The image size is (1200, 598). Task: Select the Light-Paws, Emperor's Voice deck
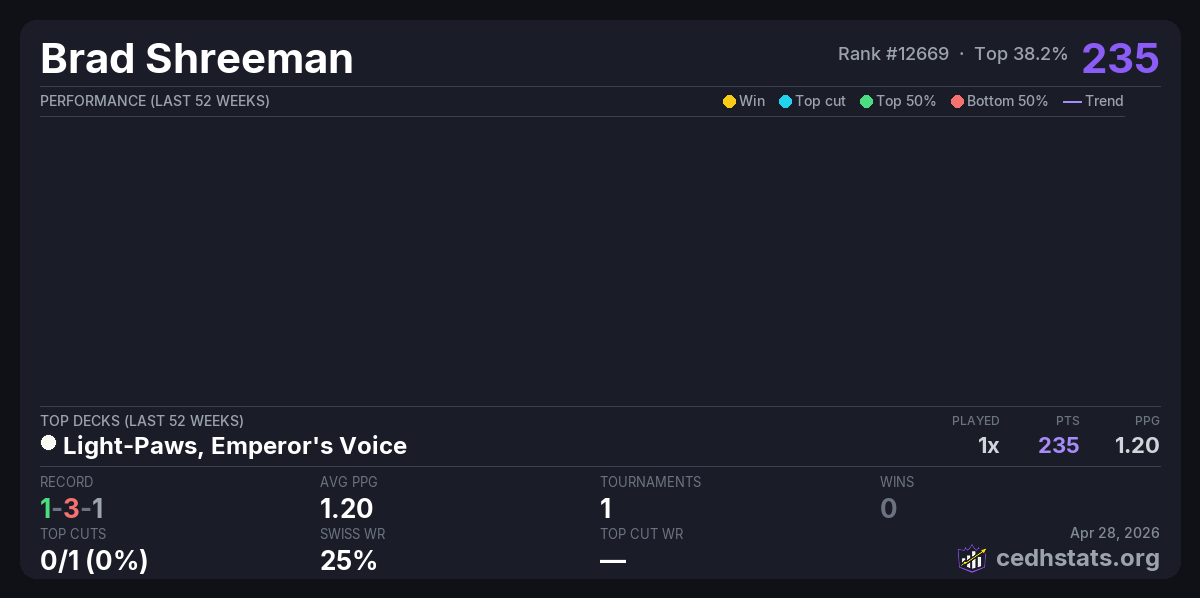point(234,445)
